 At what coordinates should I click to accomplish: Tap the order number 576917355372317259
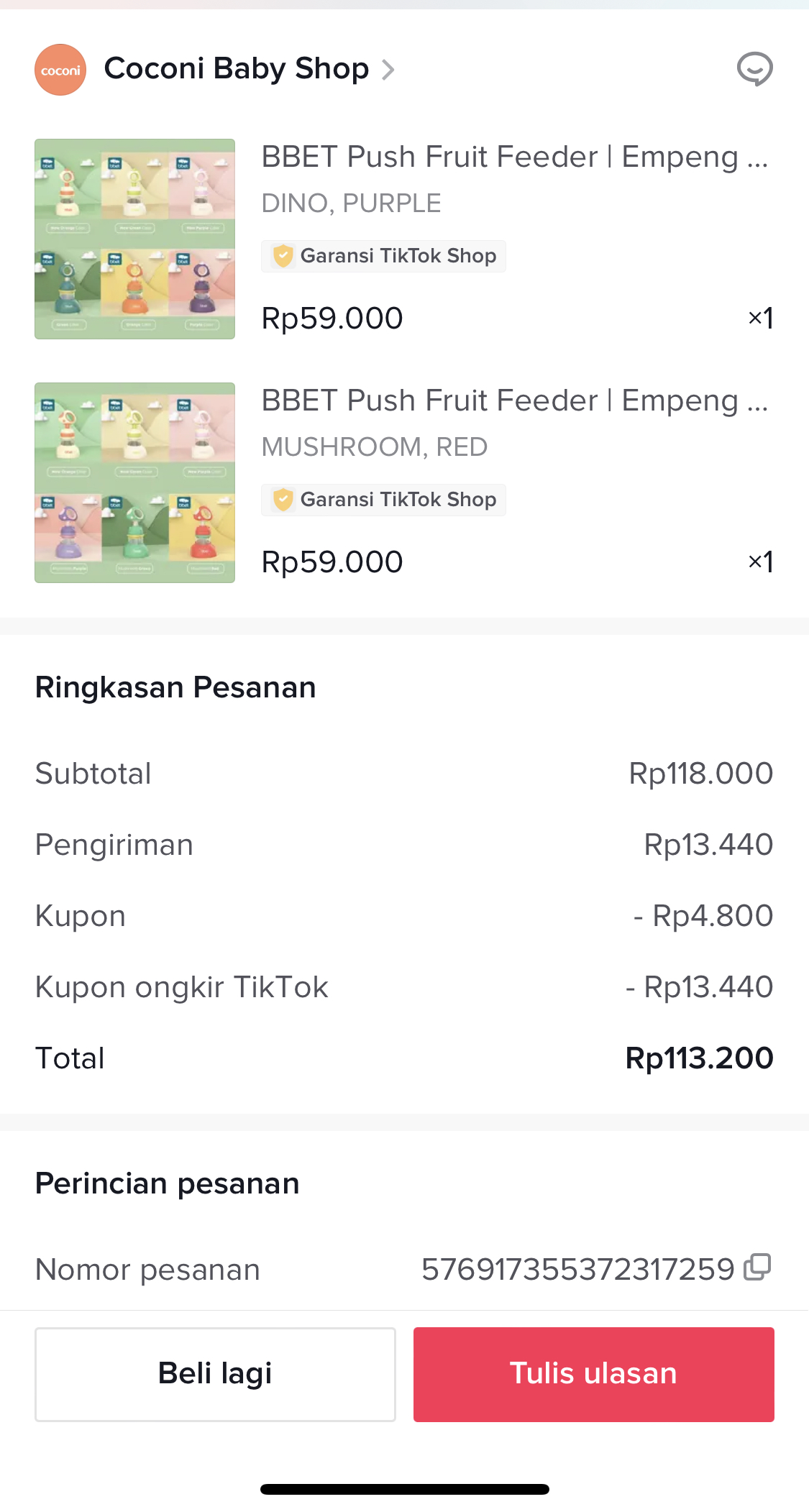click(577, 1270)
